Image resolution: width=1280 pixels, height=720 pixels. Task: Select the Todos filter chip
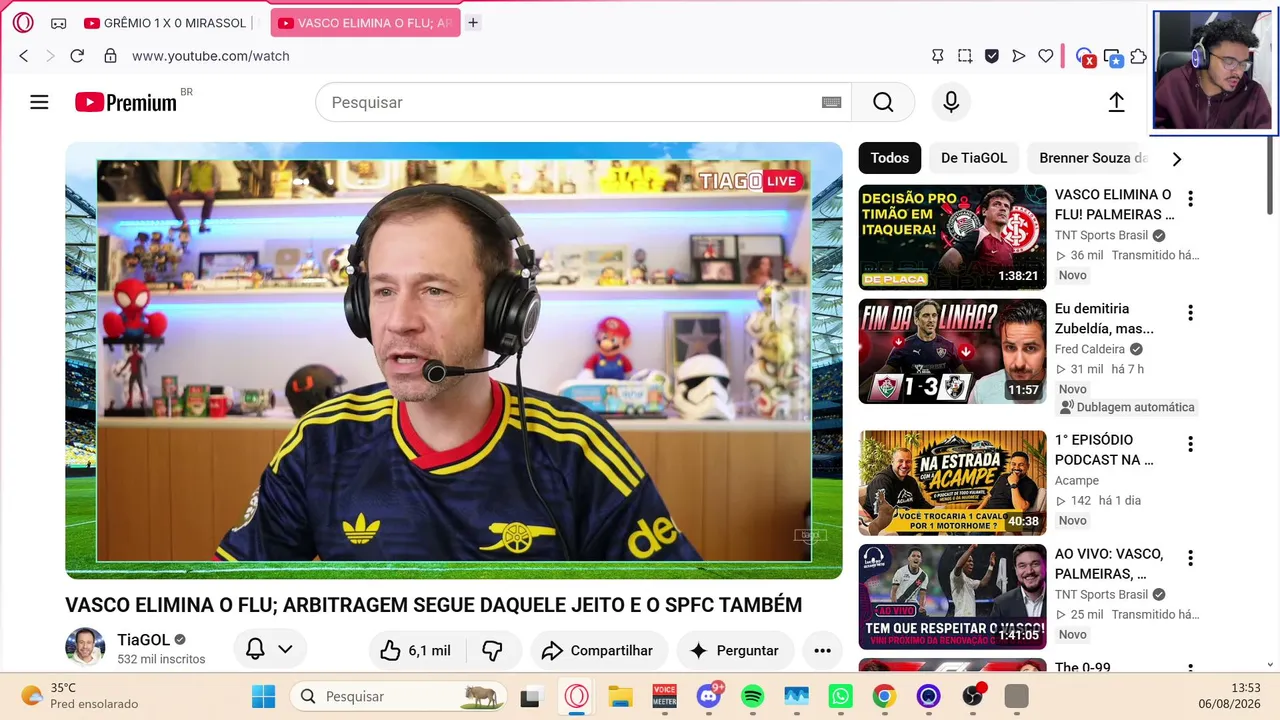coord(890,158)
